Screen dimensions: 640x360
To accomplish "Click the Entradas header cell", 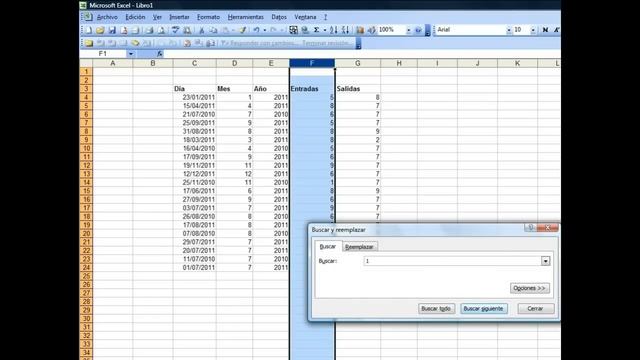I will 312,89.
